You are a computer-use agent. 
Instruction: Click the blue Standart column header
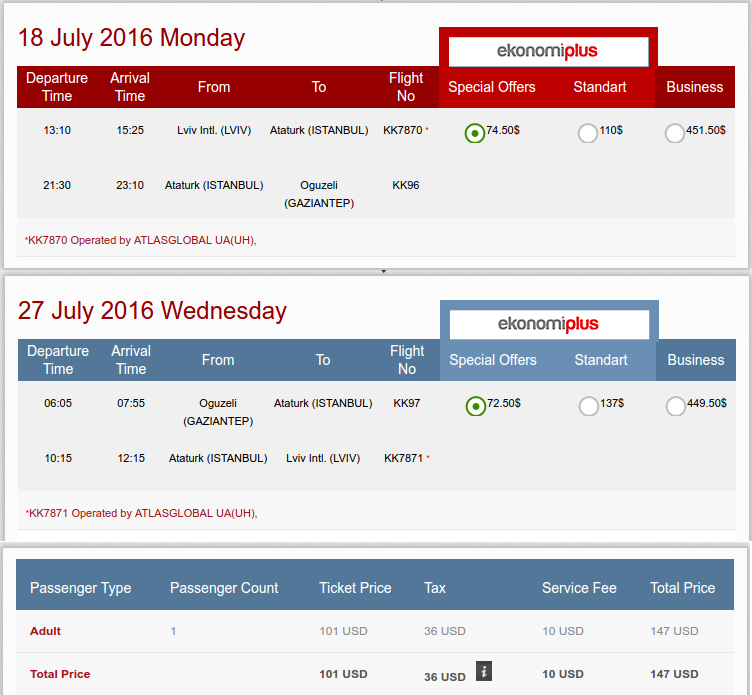tap(601, 360)
